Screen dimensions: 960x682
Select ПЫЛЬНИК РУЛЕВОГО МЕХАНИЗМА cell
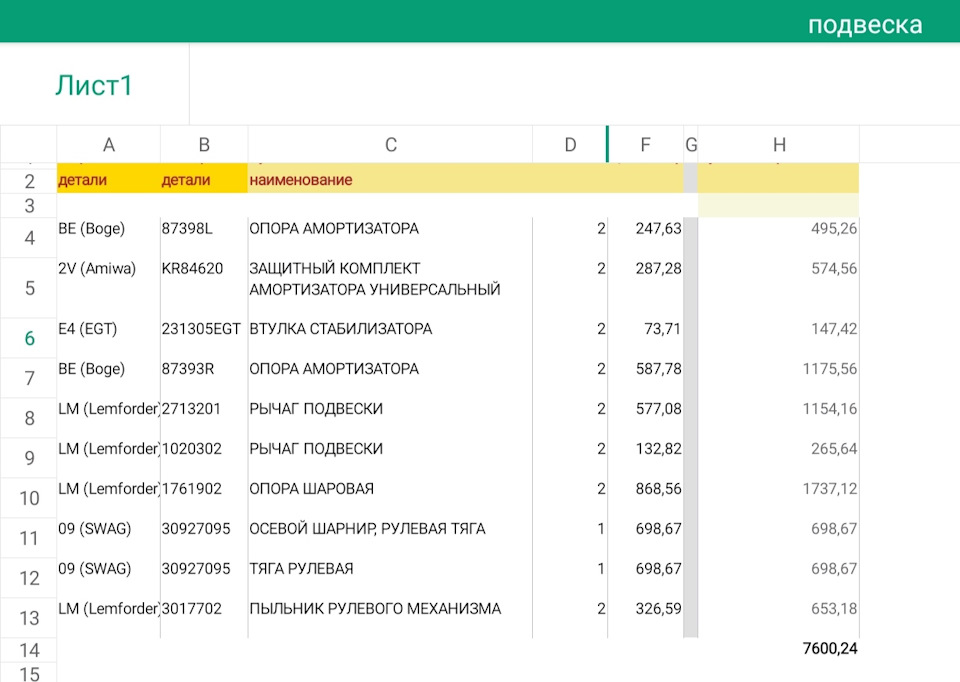[x=375, y=609]
